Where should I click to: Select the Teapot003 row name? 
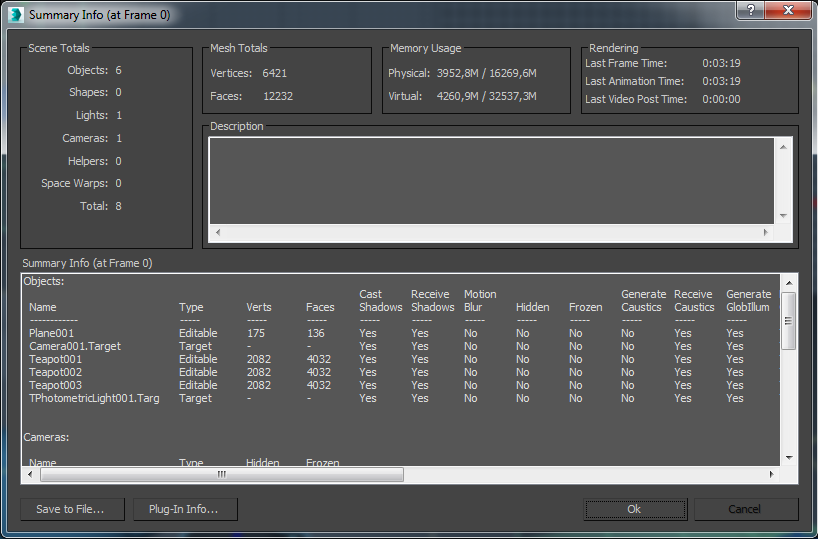pyautogui.click(x=55, y=385)
